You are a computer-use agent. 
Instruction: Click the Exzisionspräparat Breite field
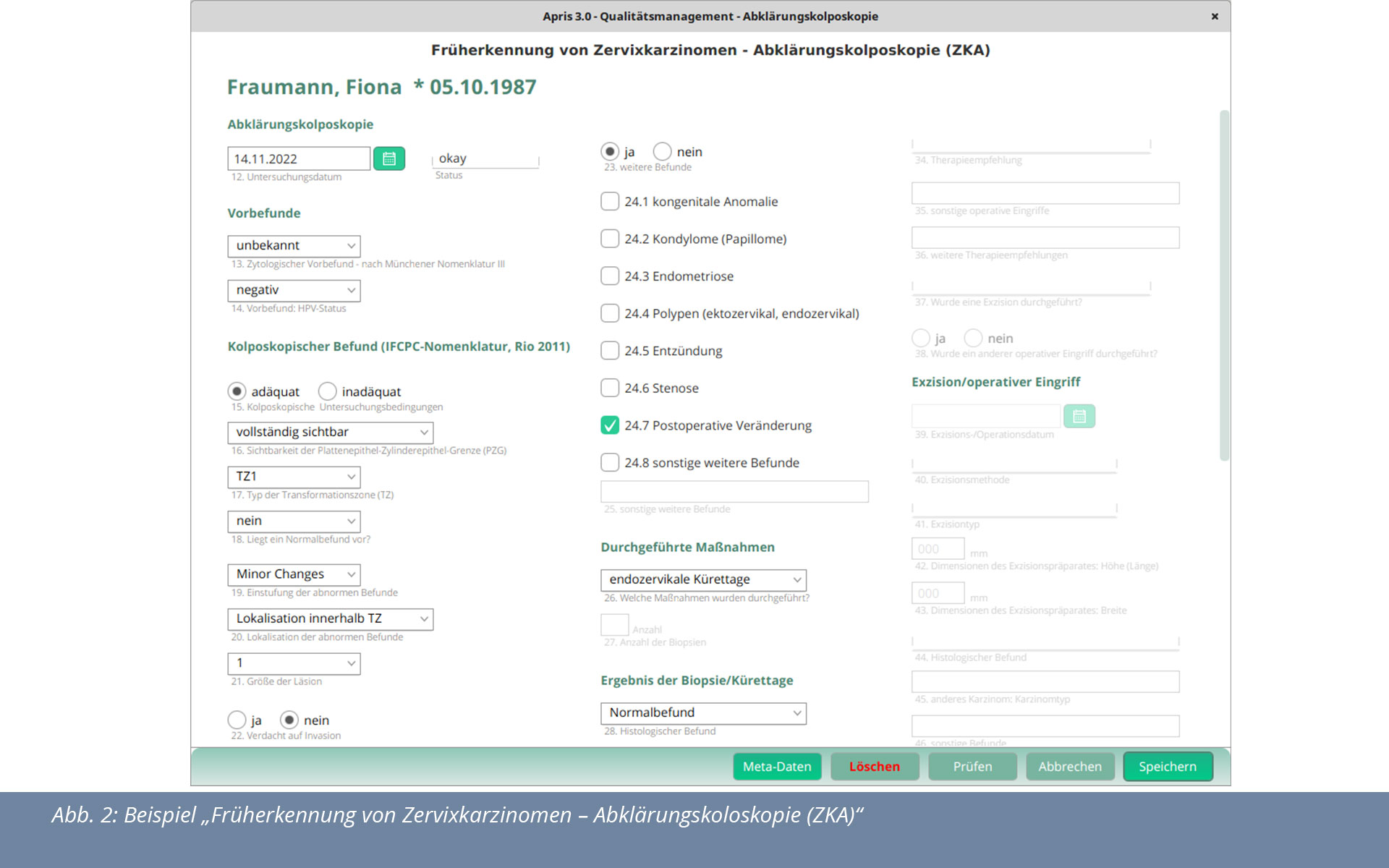938,593
